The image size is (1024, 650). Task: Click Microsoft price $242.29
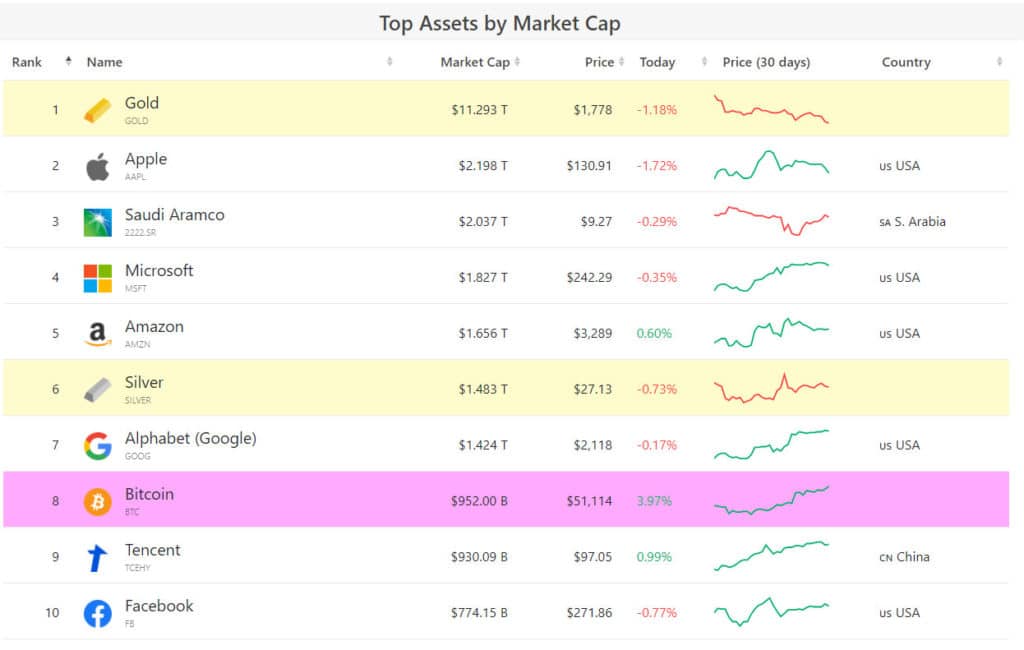click(589, 278)
